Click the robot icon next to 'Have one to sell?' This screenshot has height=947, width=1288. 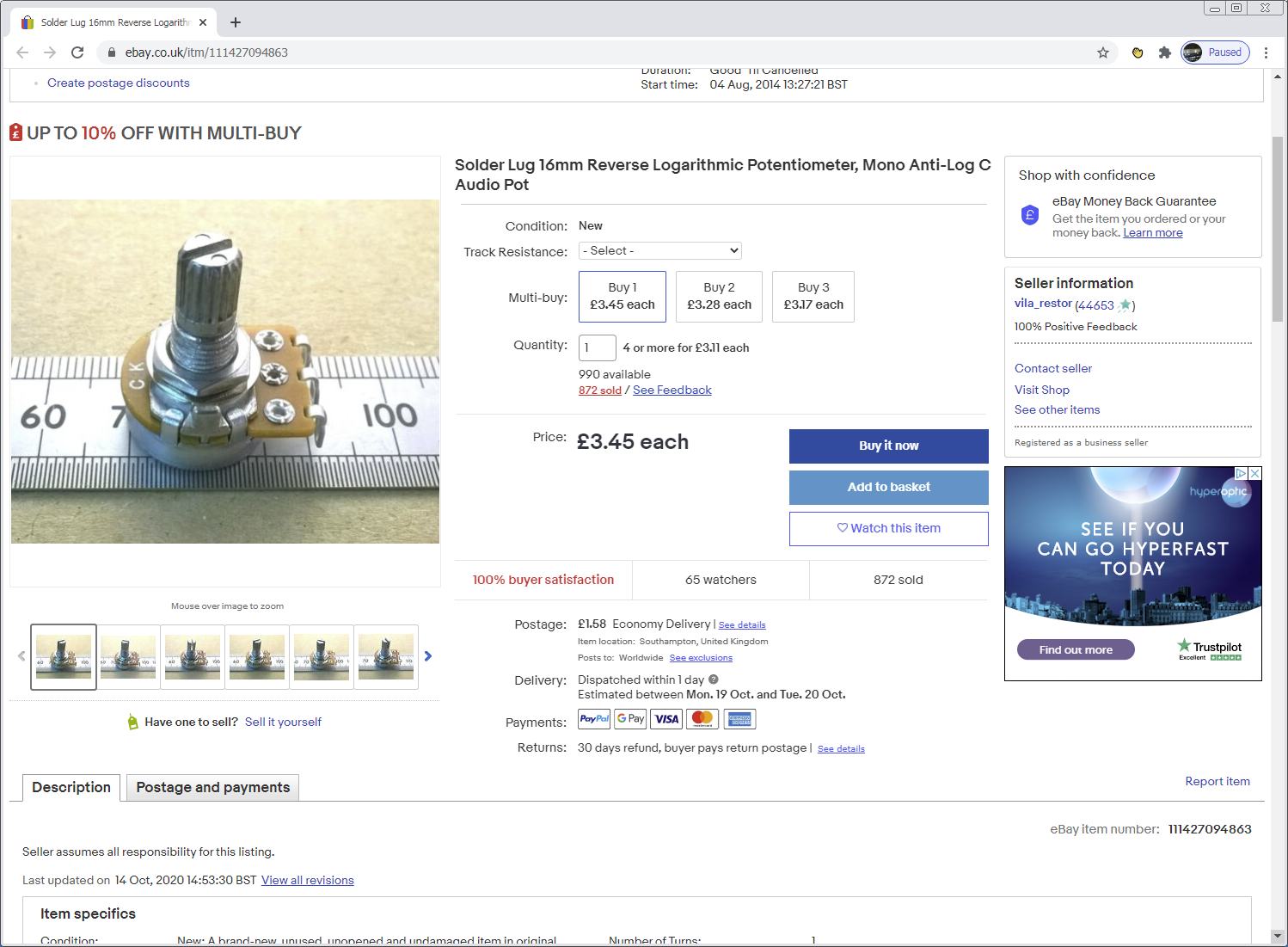coord(132,722)
